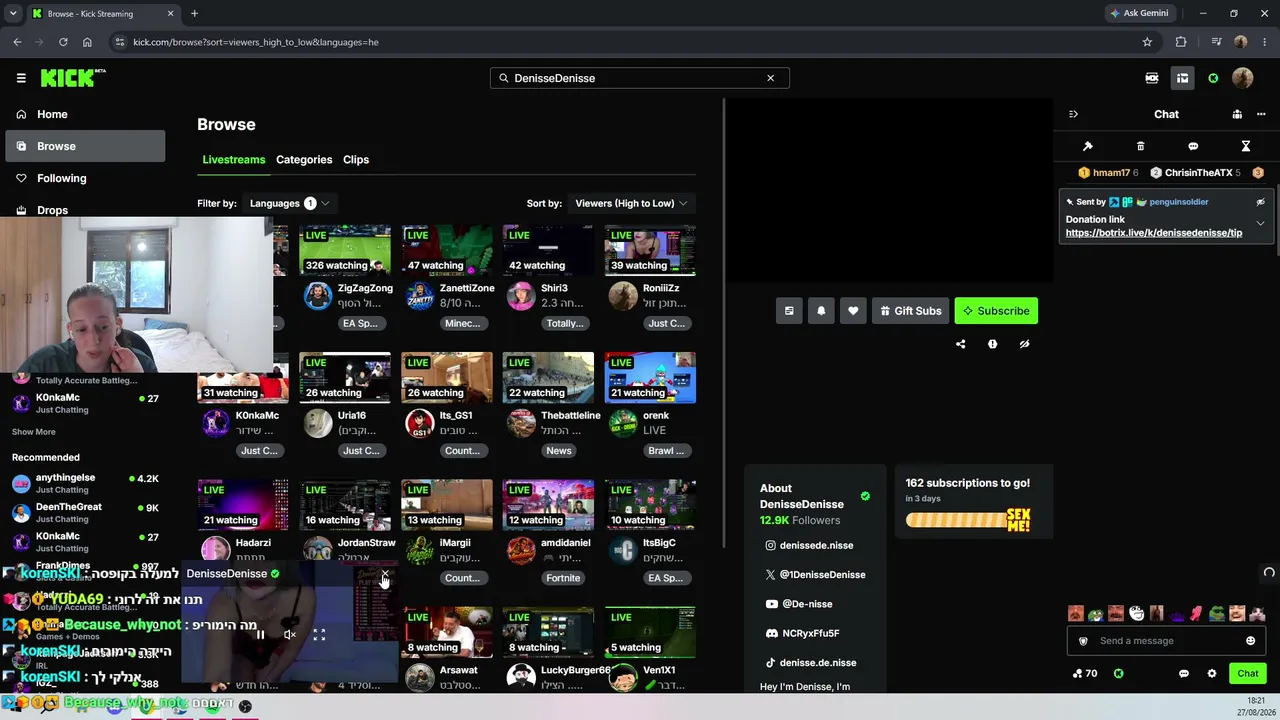The height and width of the screenshot is (720, 1280).
Task: Toggle the channel notification bell
Action: [x=821, y=311]
